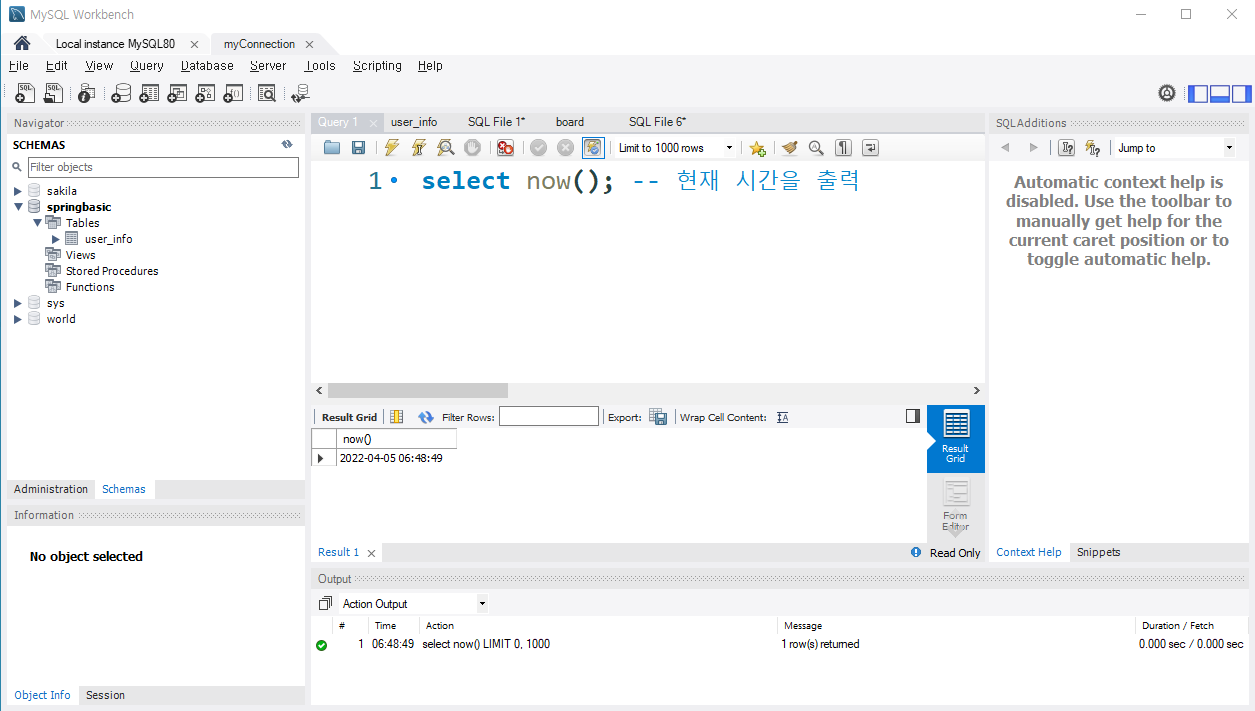
Task: Search table data toolbar icon
Action: point(267,93)
